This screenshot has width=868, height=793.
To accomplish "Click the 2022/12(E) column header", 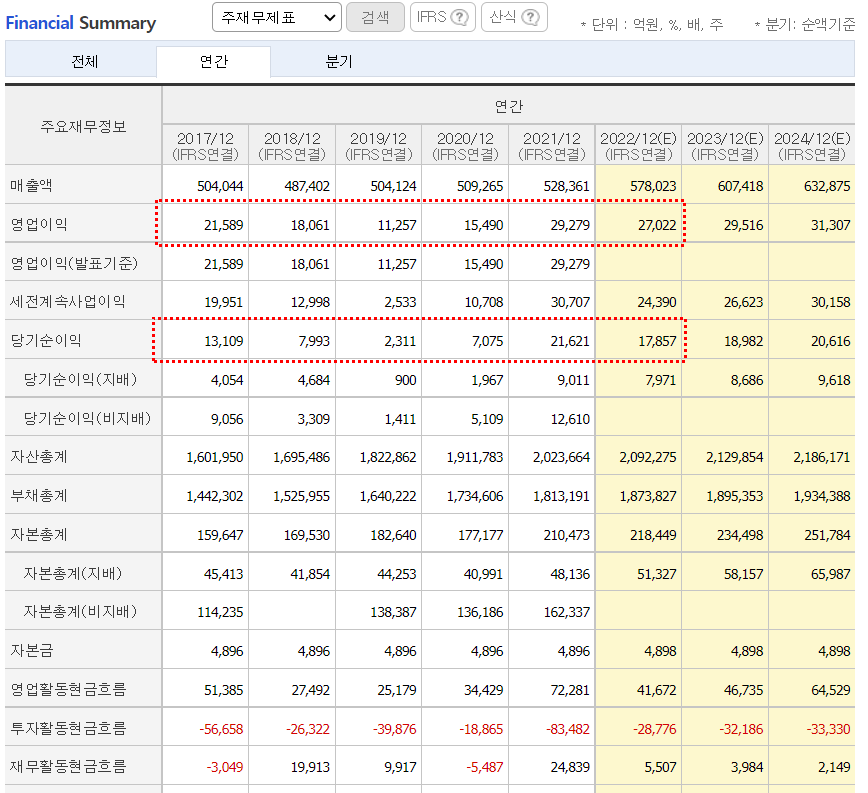I will pyautogui.click(x=638, y=146).
